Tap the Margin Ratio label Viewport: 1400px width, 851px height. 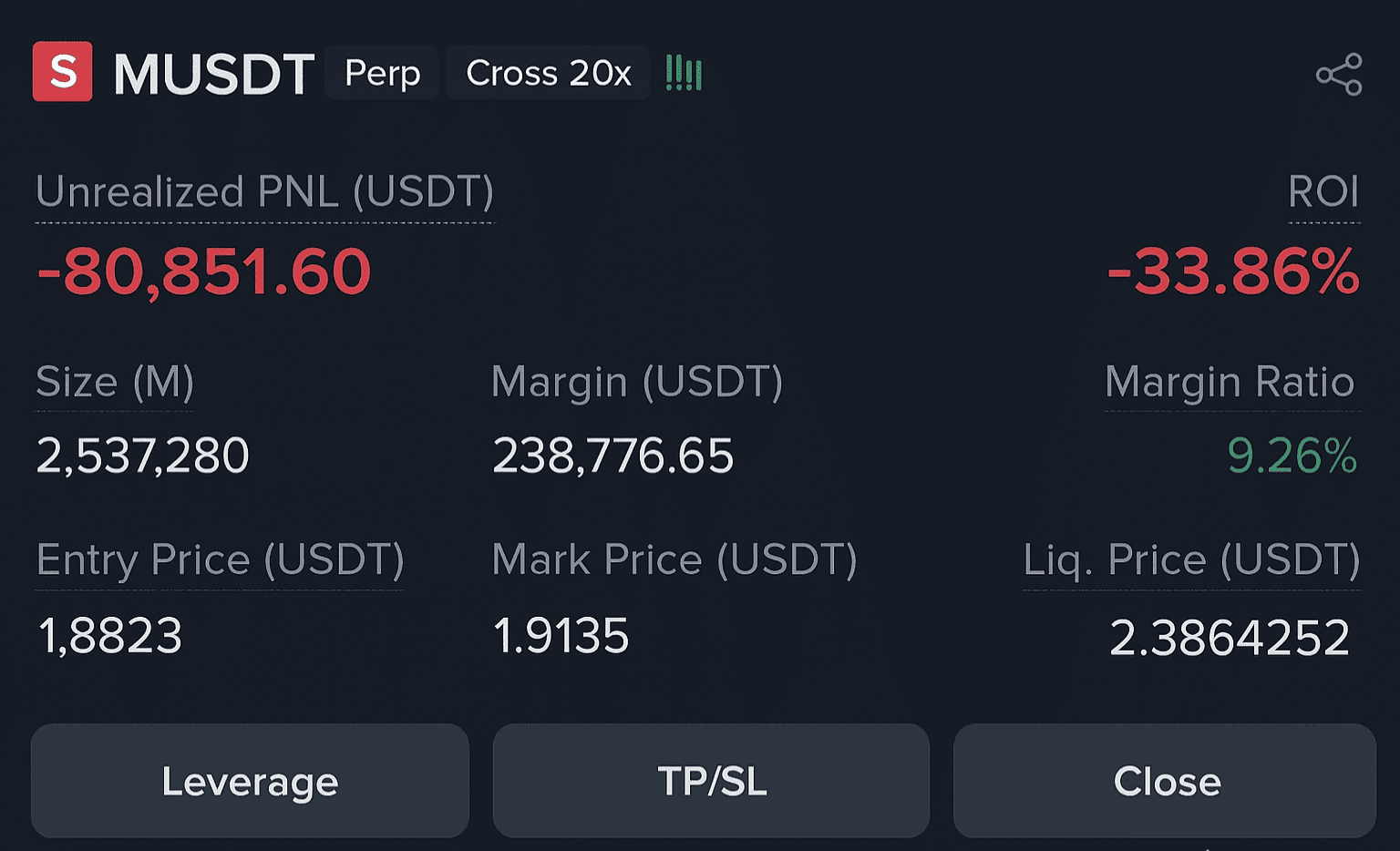[1230, 382]
